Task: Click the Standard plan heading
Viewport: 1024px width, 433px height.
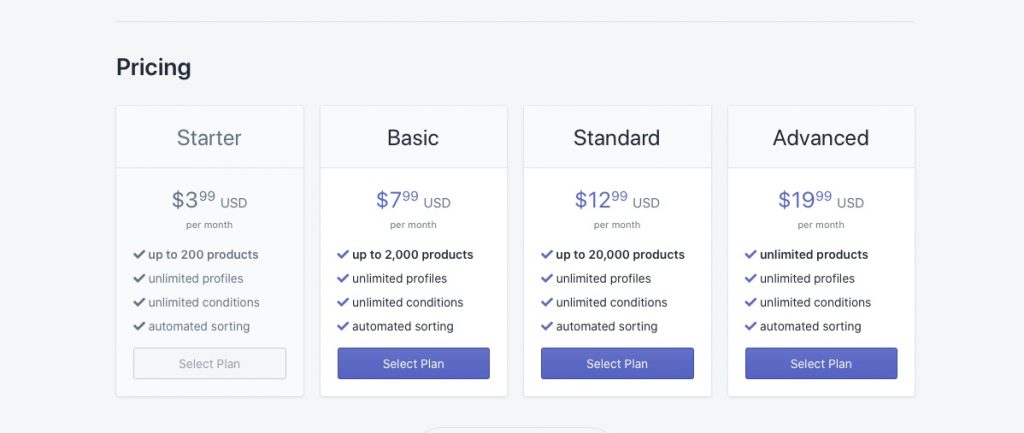Action: tap(616, 138)
